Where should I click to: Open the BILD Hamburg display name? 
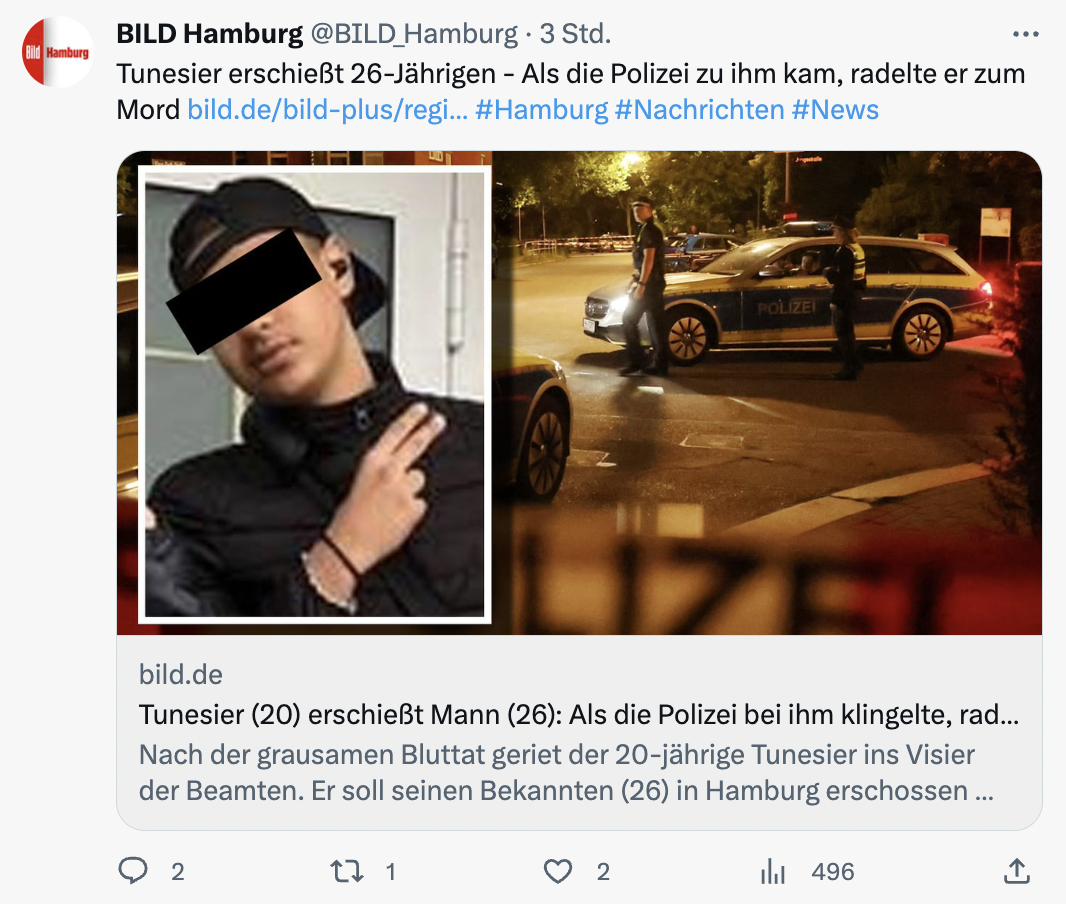click(x=209, y=33)
